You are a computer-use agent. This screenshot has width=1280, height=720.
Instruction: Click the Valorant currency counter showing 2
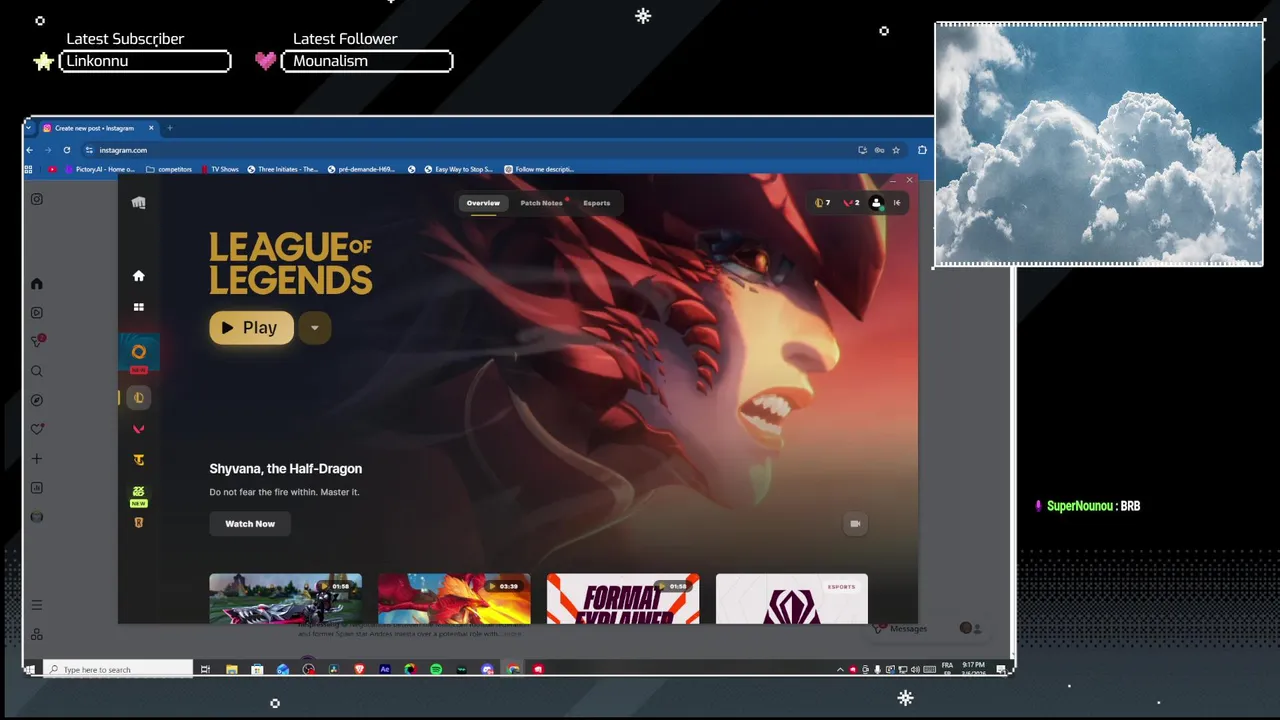(851, 203)
